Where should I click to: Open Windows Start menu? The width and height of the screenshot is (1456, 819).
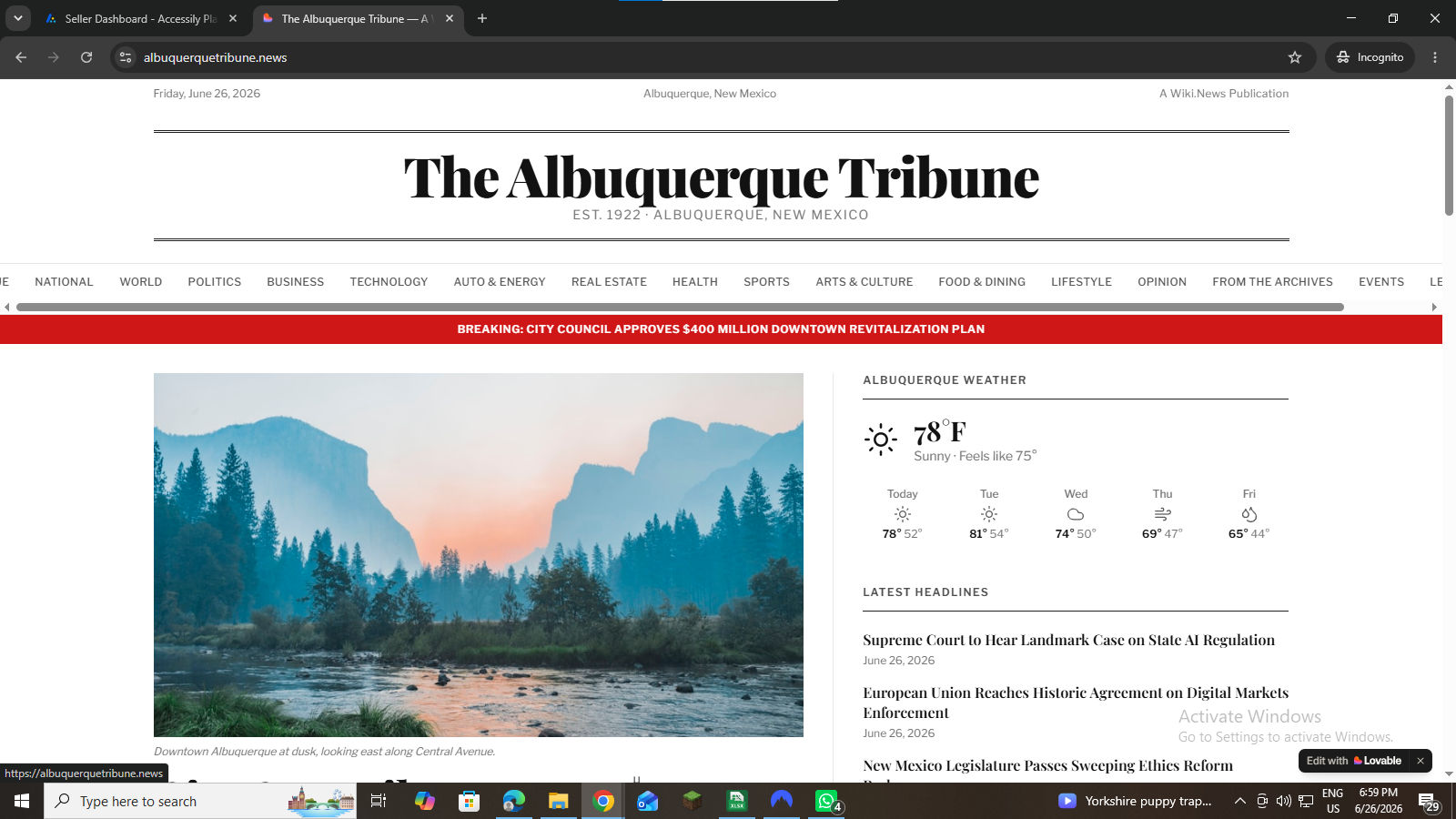point(22,801)
